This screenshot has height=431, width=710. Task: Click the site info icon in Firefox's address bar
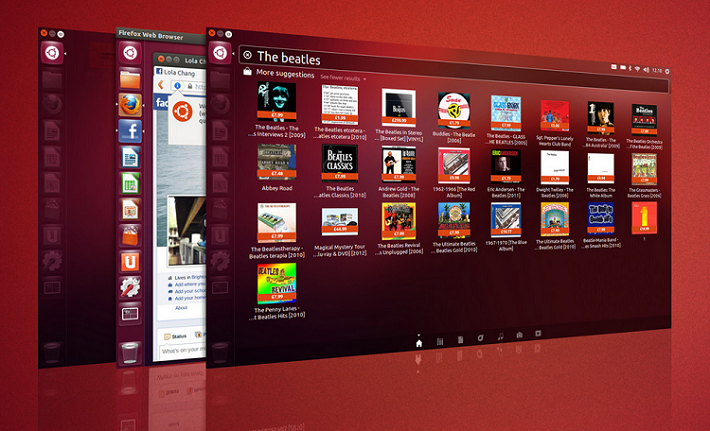pyautogui.click(x=178, y=85)
